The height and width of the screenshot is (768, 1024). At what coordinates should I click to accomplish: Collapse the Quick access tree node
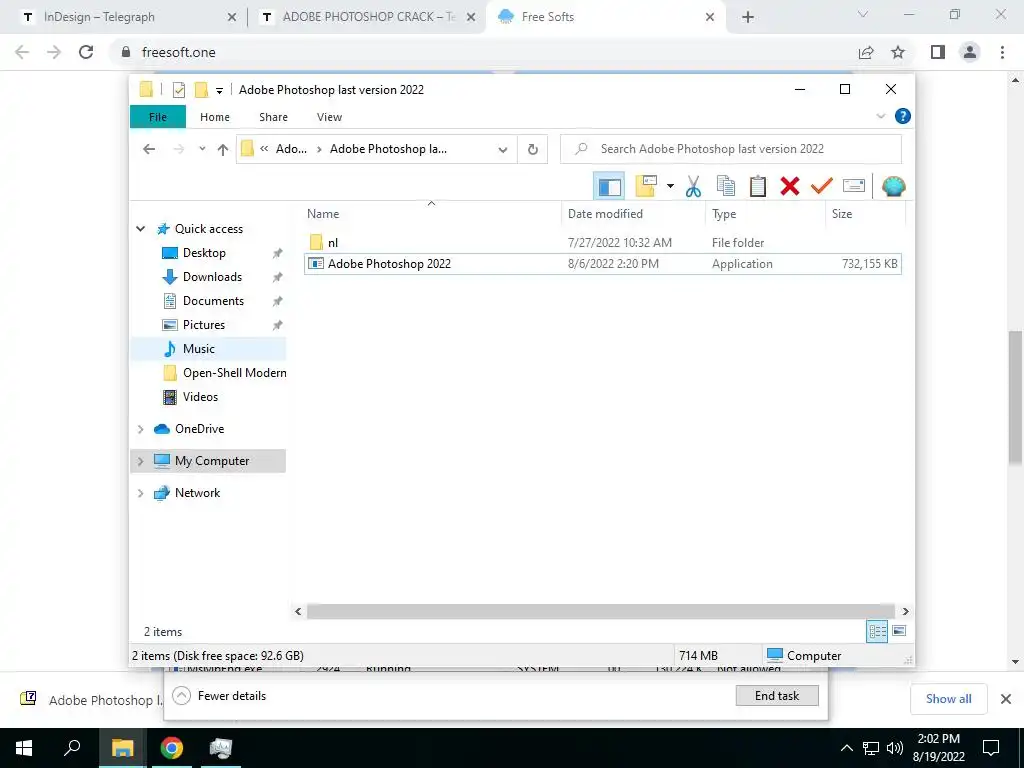click(140, 229)
